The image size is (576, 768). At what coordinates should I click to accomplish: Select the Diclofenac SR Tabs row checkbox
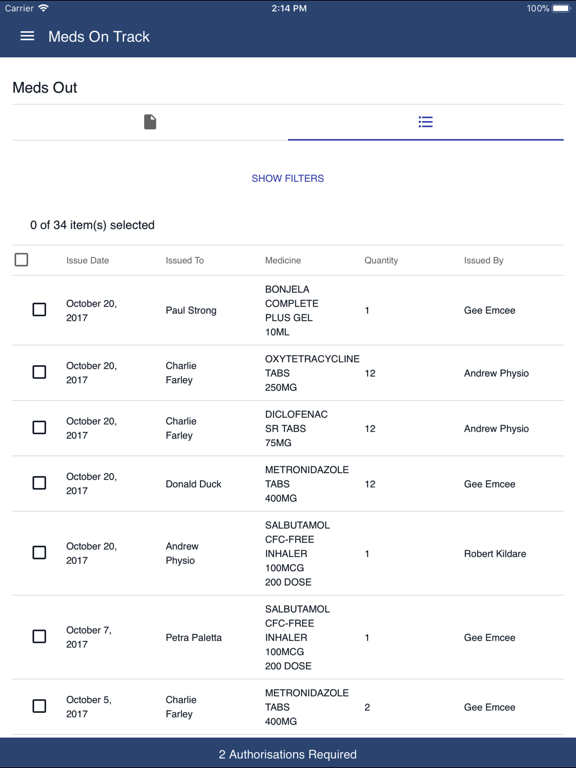coord(39,428)
